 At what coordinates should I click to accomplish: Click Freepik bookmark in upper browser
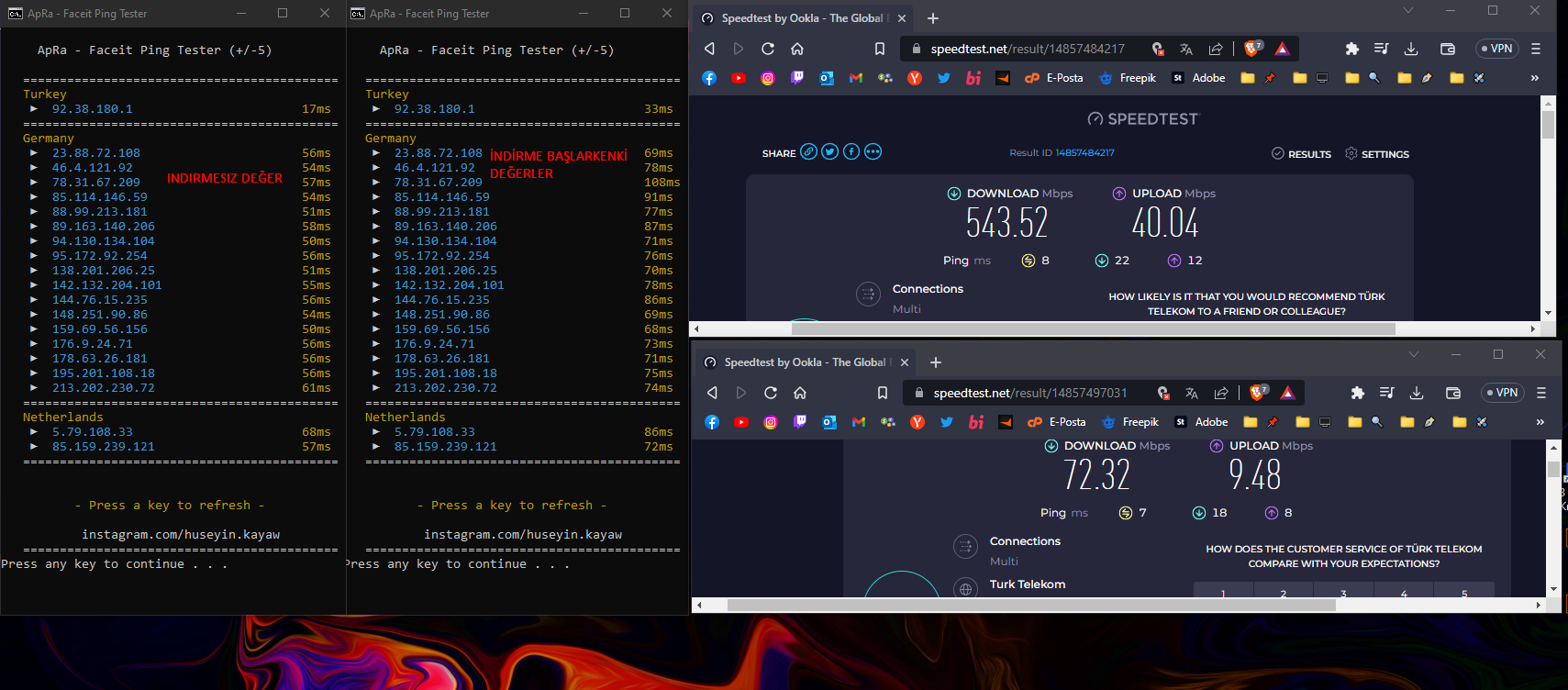(1128, 78)
